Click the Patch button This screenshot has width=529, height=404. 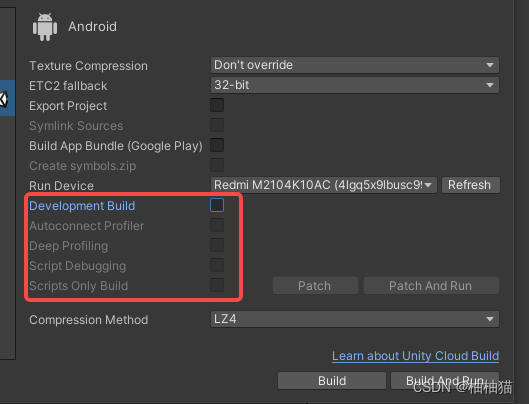coord(315,286)
